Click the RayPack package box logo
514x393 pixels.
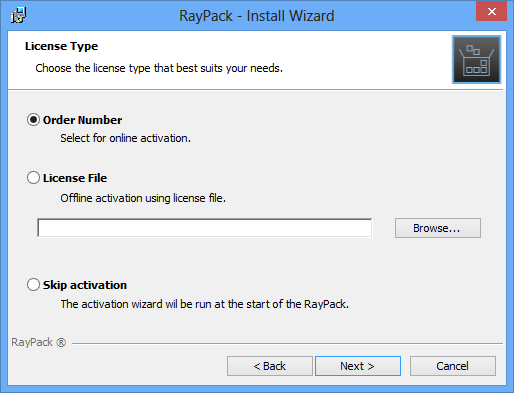[476, 59]
